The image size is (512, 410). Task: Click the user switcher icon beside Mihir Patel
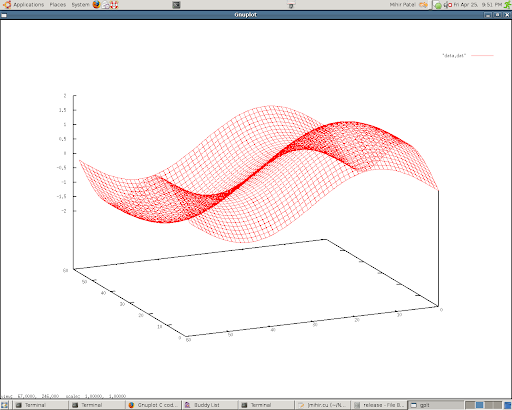tap(423, 5)
